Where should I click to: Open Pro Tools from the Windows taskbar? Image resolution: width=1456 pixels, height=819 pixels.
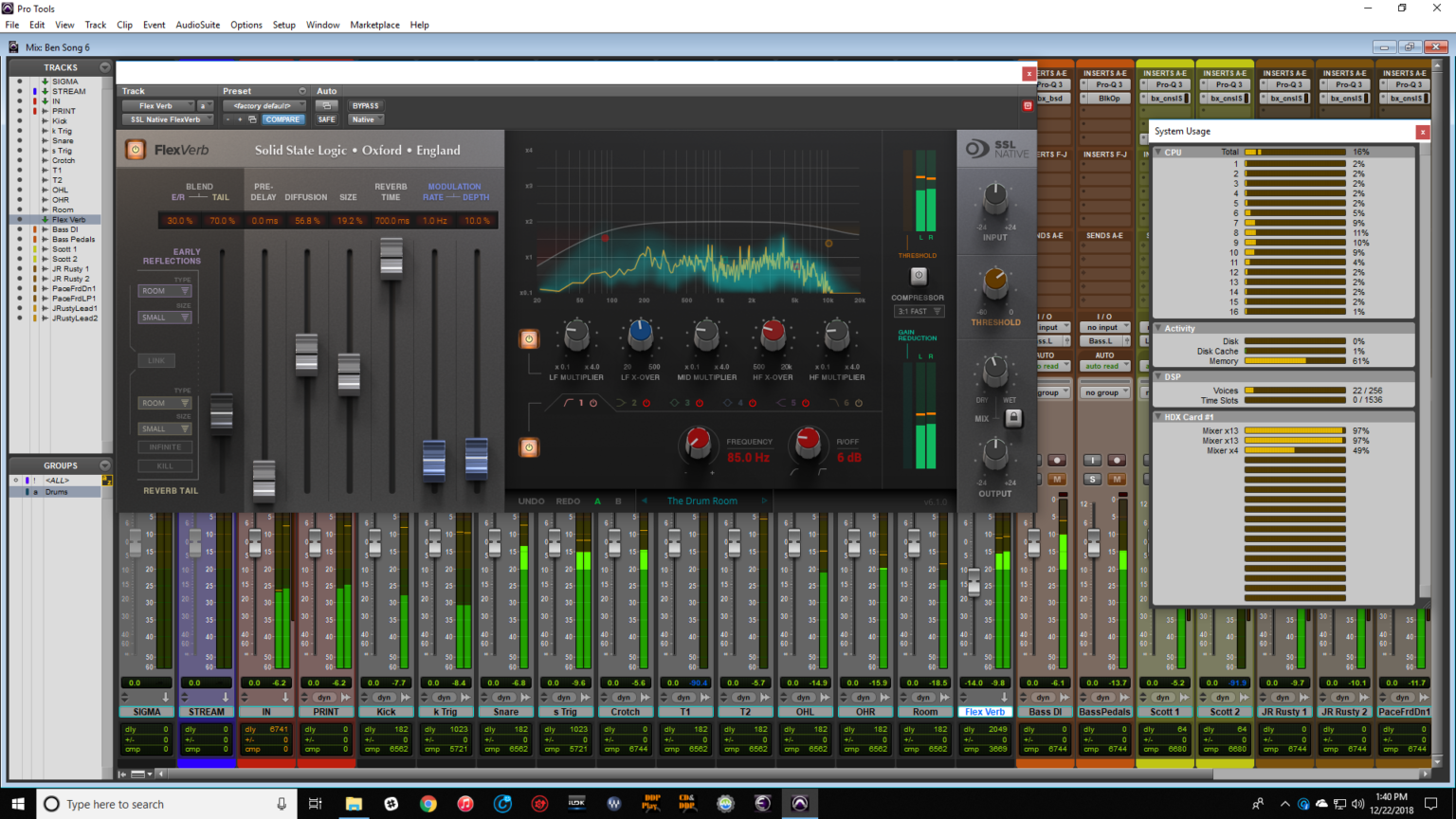(x=799, y=804)
